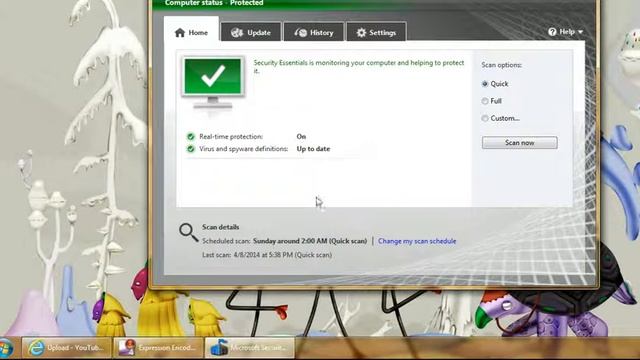This screenshot has height=360, width=640.
Task: Click the house icon on Home tab
Action: pyautogui.click(x=180, y=32)
